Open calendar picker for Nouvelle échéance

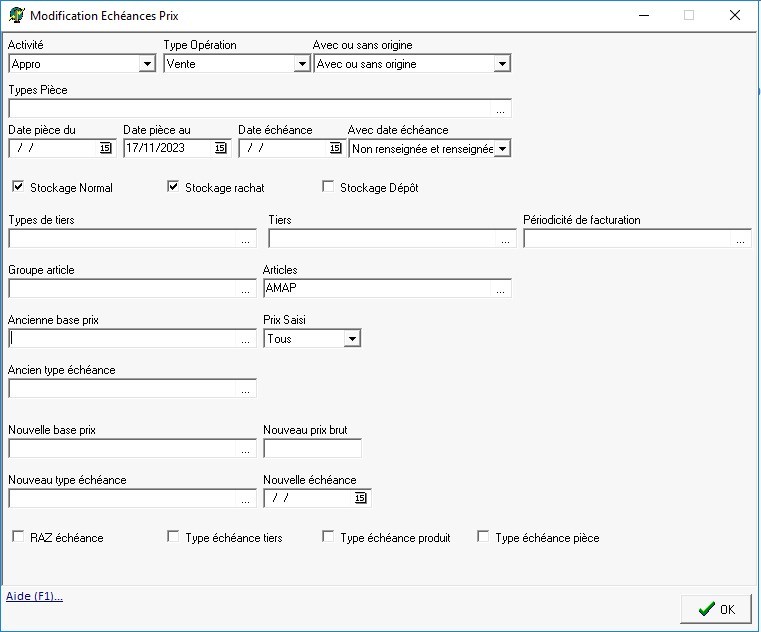[361, 498]
